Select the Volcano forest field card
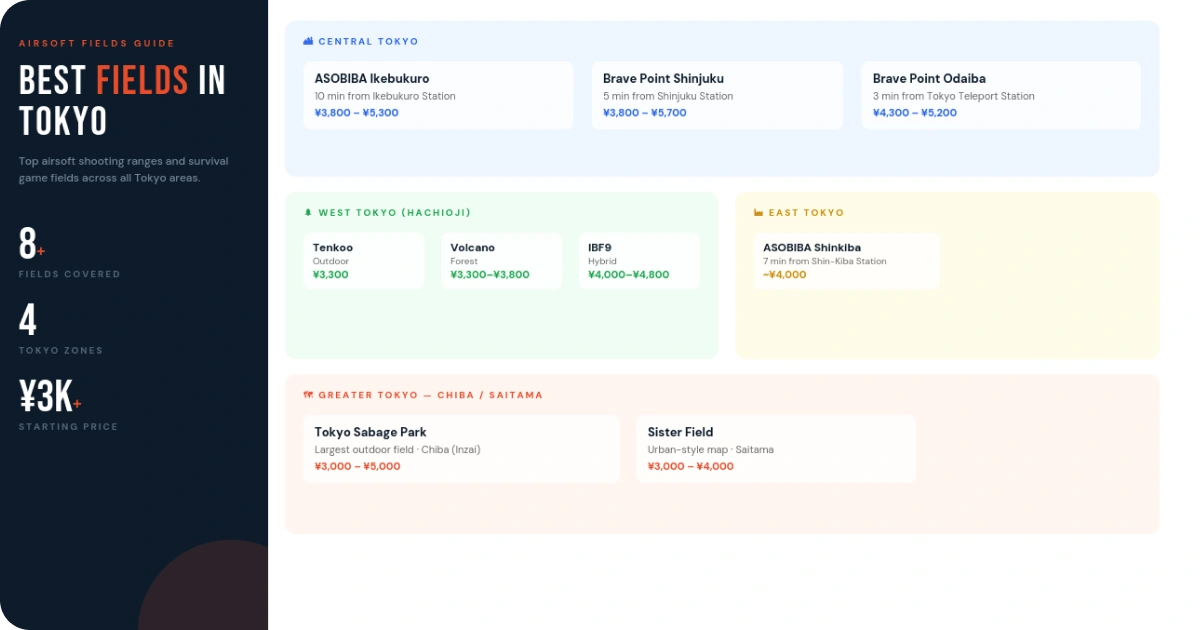1200x630 pixels. click(x=501, y=261)
